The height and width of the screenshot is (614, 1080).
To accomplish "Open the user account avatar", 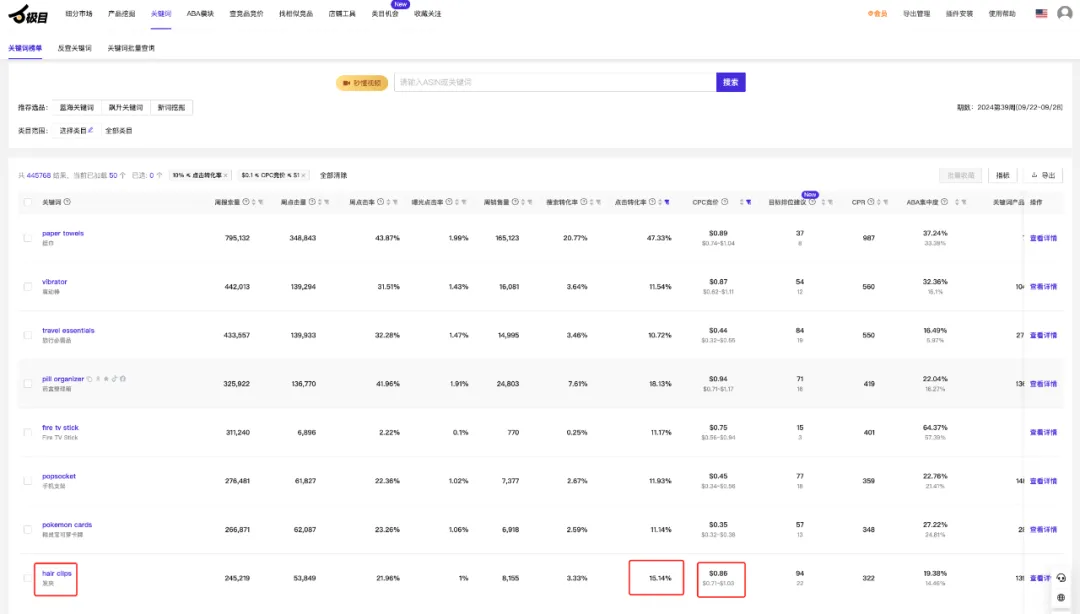I will pyautogui.click(x=1064, y=14).
